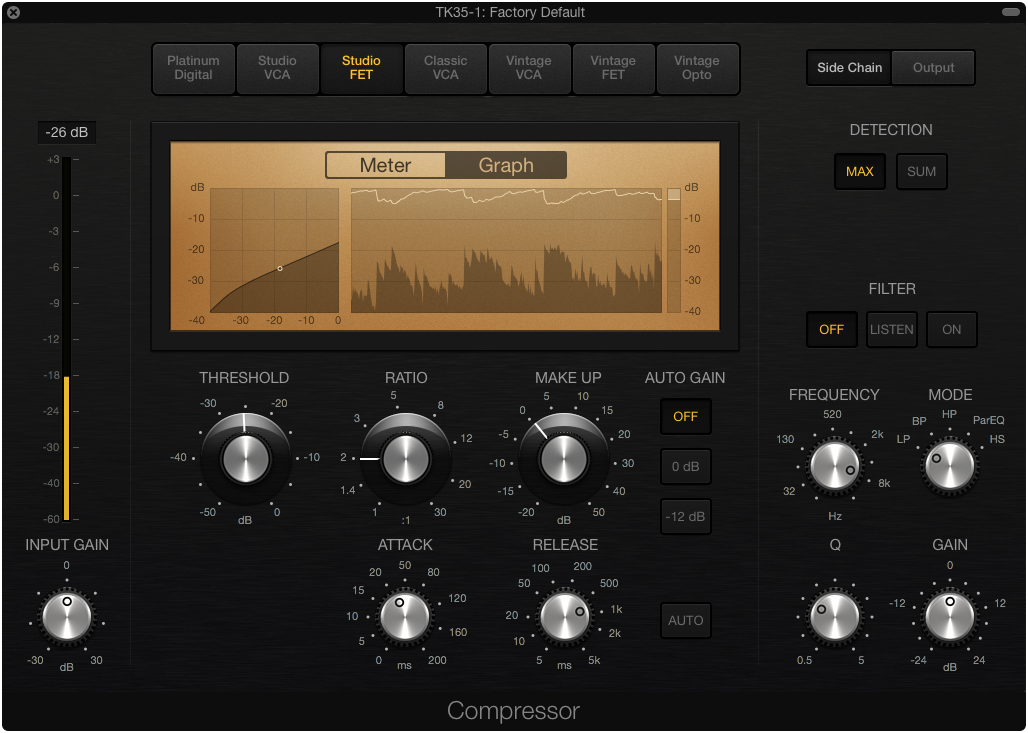
Task: Click the TK35-1: Factory Default title
Action: pyautogui.click(x=510, y=12)
